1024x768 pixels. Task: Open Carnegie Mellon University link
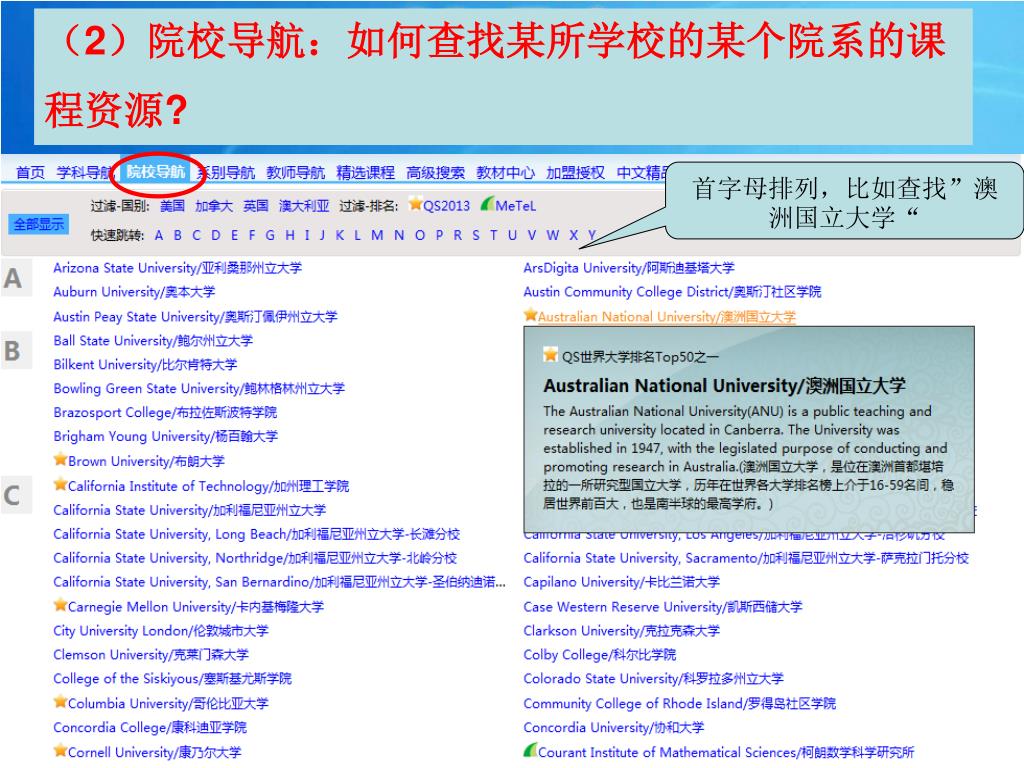196,607
